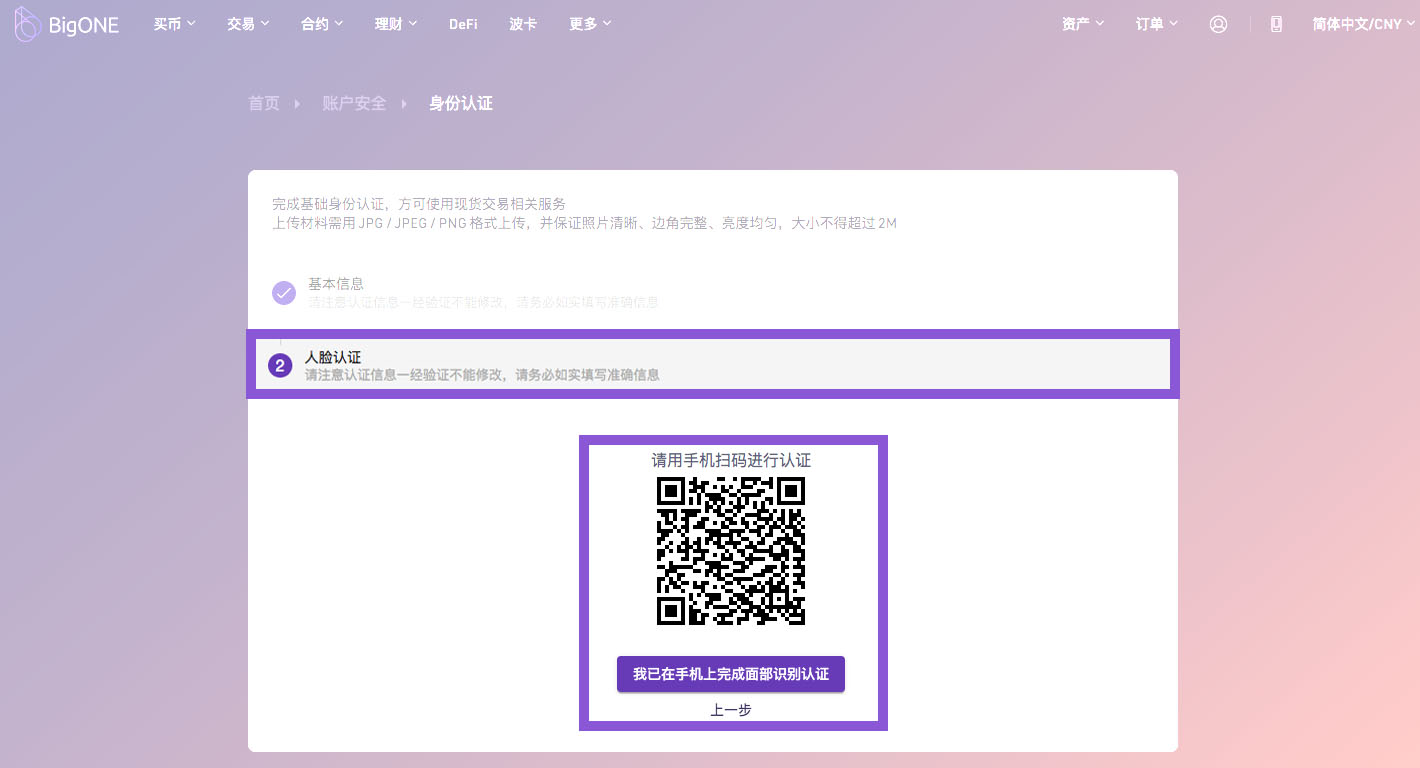Expand the 订单 dropdown menu

tap(1157, 24)
